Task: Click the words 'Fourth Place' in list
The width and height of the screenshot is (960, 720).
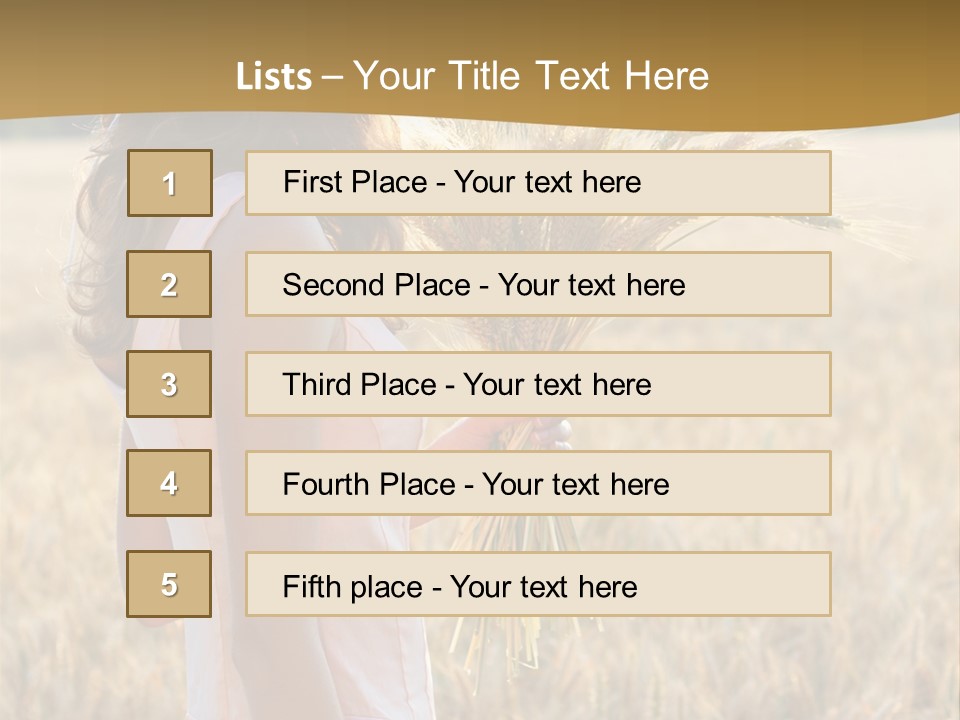Action: pos(368,485)
